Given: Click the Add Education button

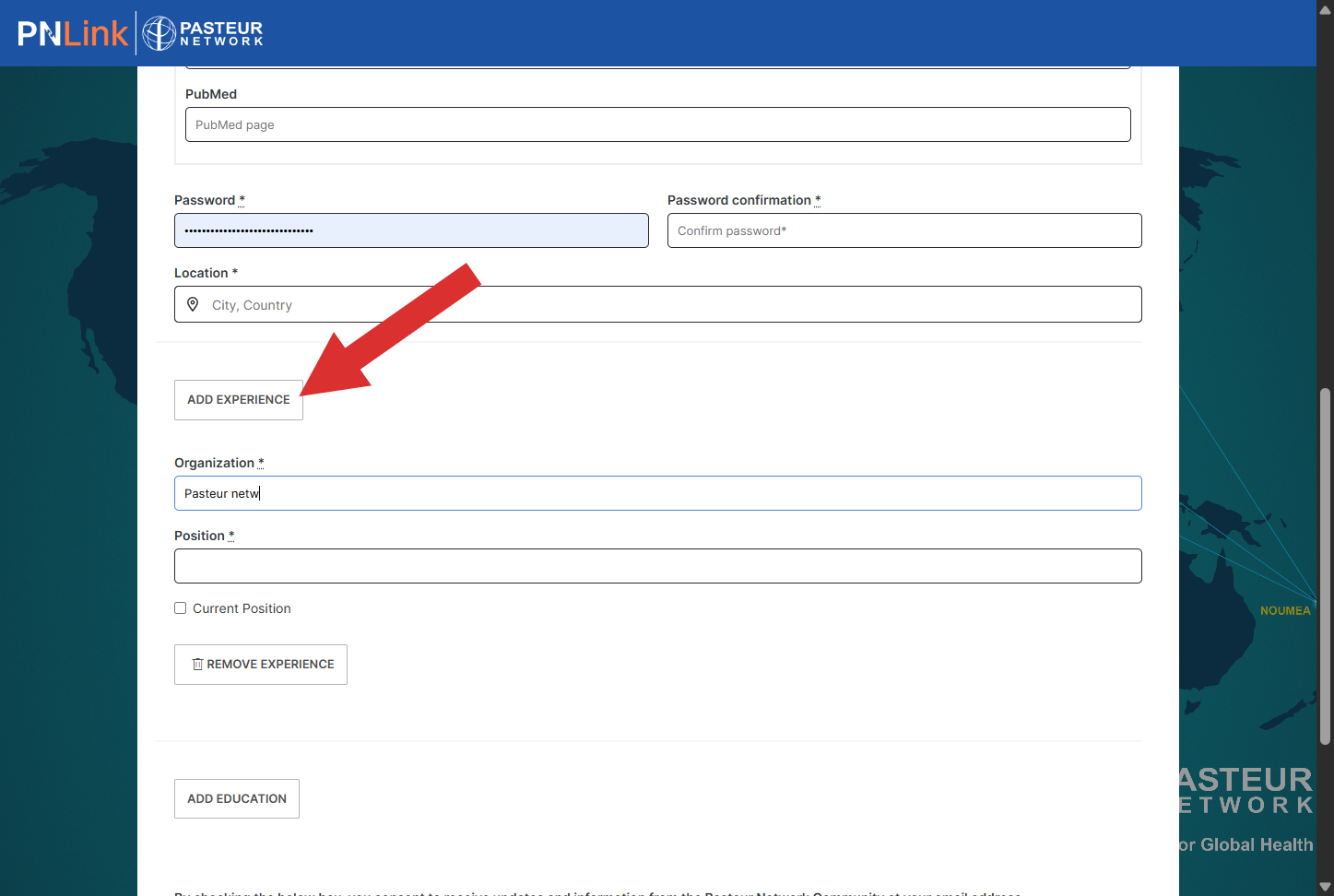Looking at the screenshot, I should [237, 799].
